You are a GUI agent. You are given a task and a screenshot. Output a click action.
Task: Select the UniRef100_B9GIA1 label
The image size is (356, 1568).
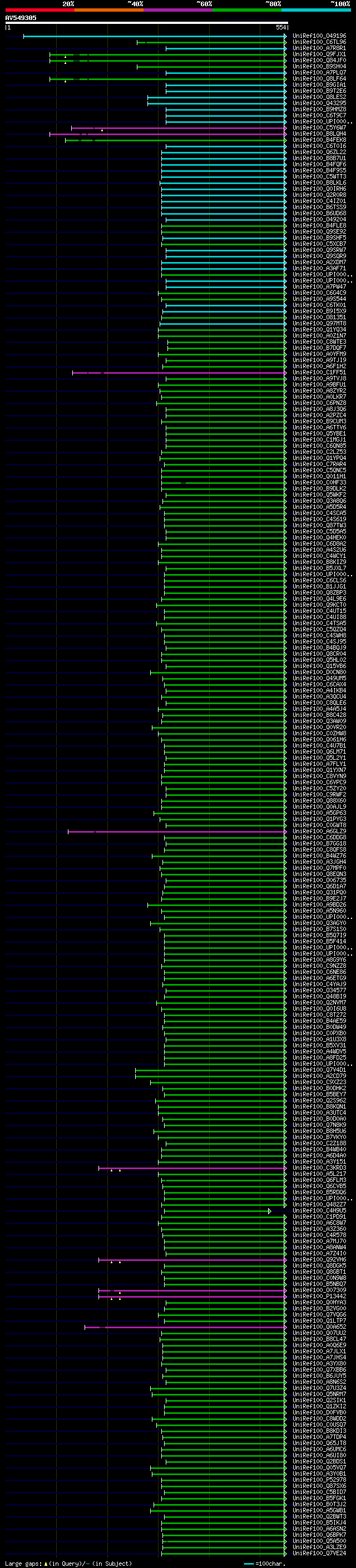pos(319,85)
